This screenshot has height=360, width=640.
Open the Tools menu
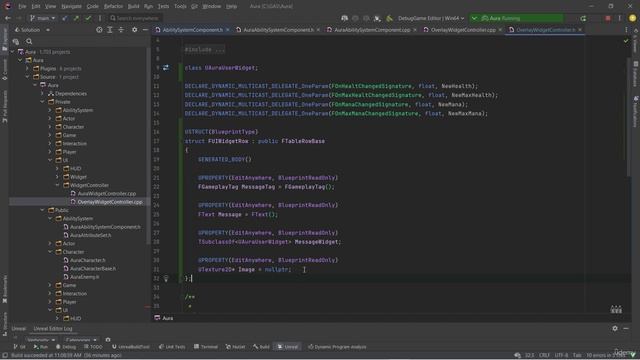click(x=180, y=6)
